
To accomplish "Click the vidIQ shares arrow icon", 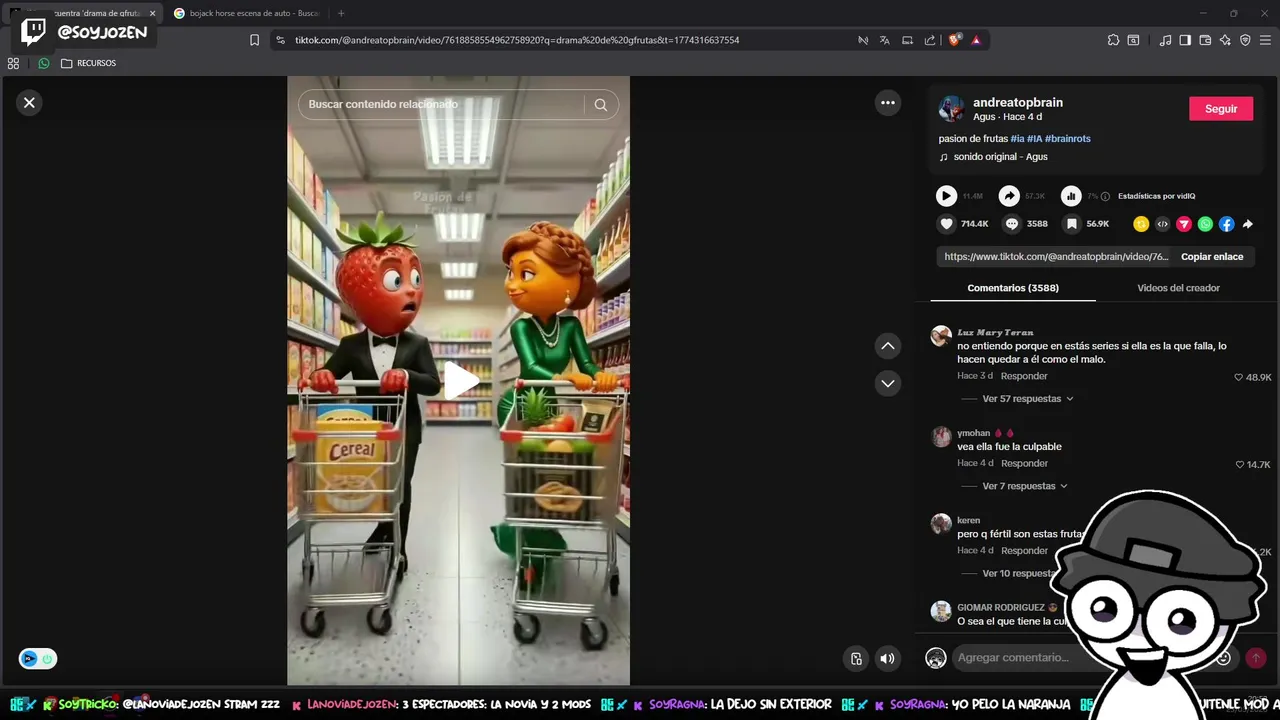I will (x=1009, y=196).
